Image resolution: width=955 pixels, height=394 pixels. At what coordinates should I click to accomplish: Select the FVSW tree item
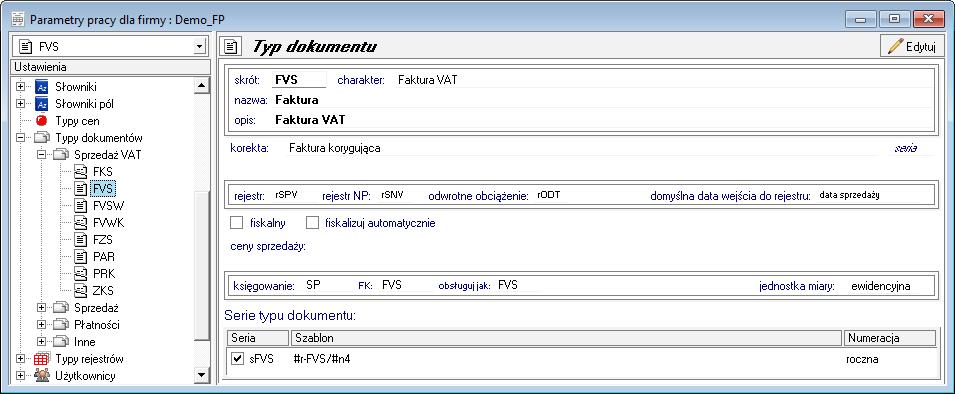(107, 206)
